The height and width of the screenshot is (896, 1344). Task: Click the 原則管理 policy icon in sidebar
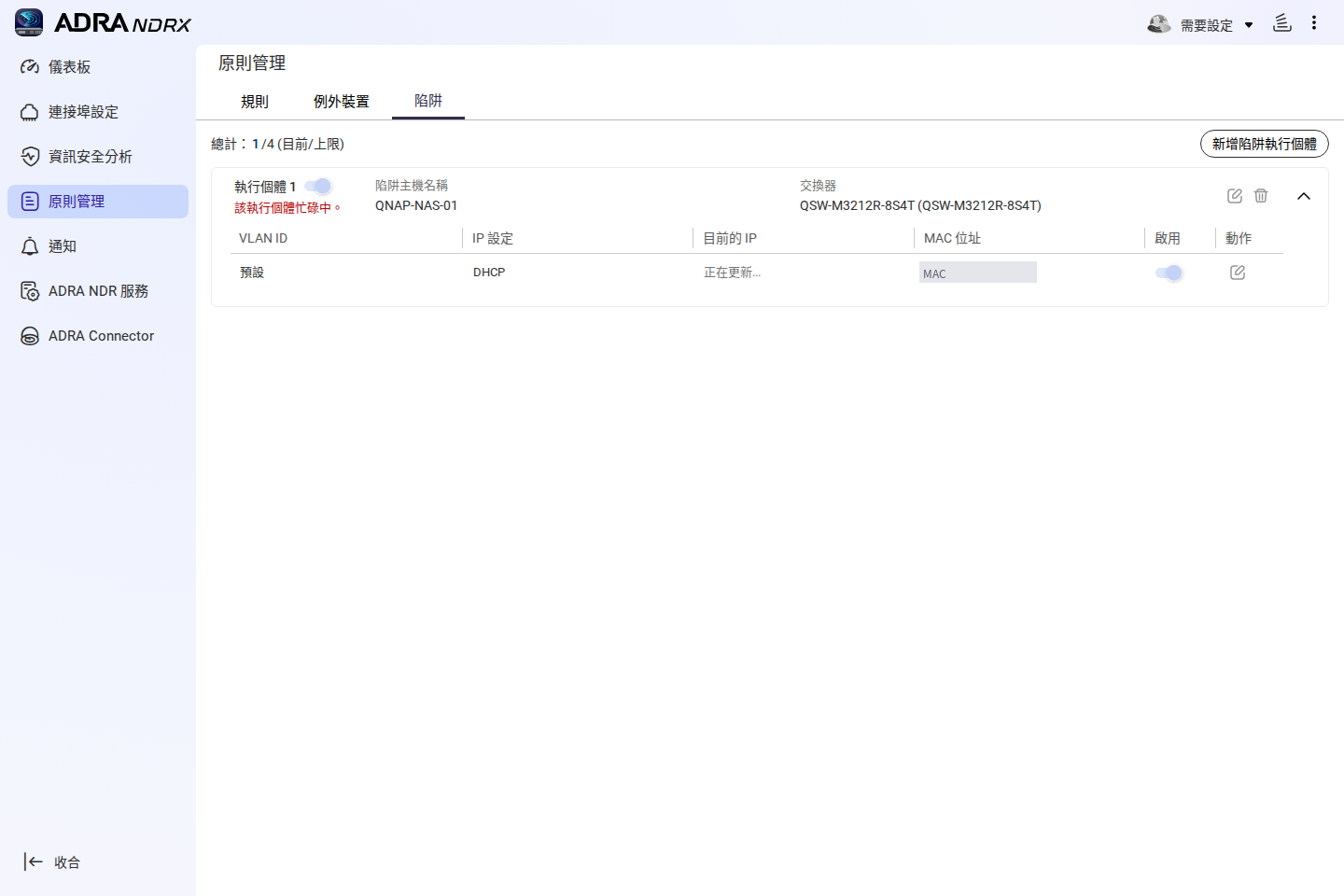coord(30,202)
